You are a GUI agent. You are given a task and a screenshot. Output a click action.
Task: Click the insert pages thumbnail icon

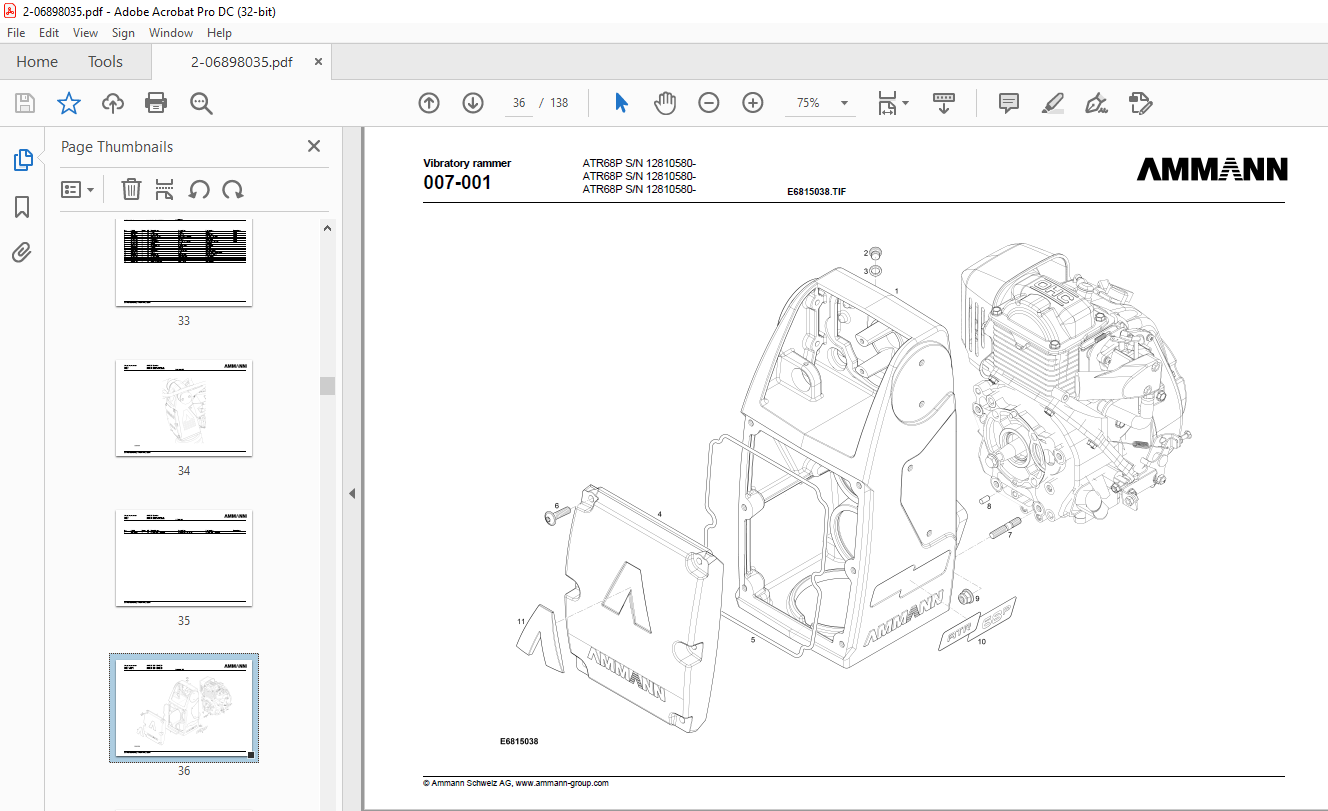coord(165,189)
